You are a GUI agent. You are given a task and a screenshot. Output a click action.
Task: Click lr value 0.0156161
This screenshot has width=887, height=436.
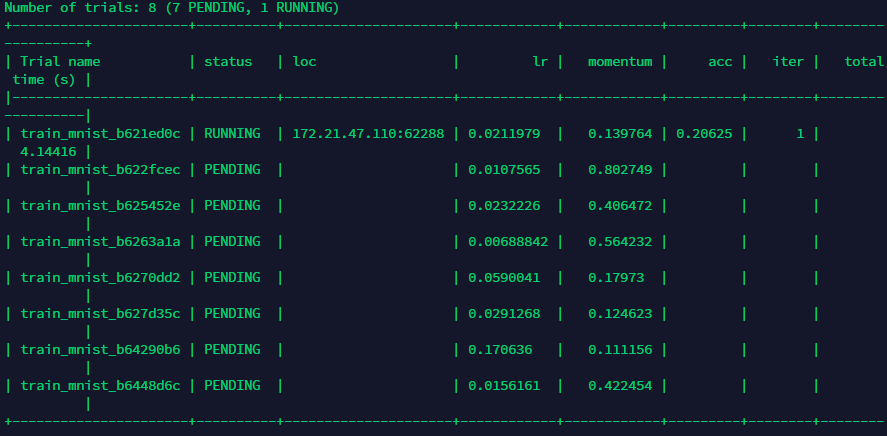coord(504,386)
